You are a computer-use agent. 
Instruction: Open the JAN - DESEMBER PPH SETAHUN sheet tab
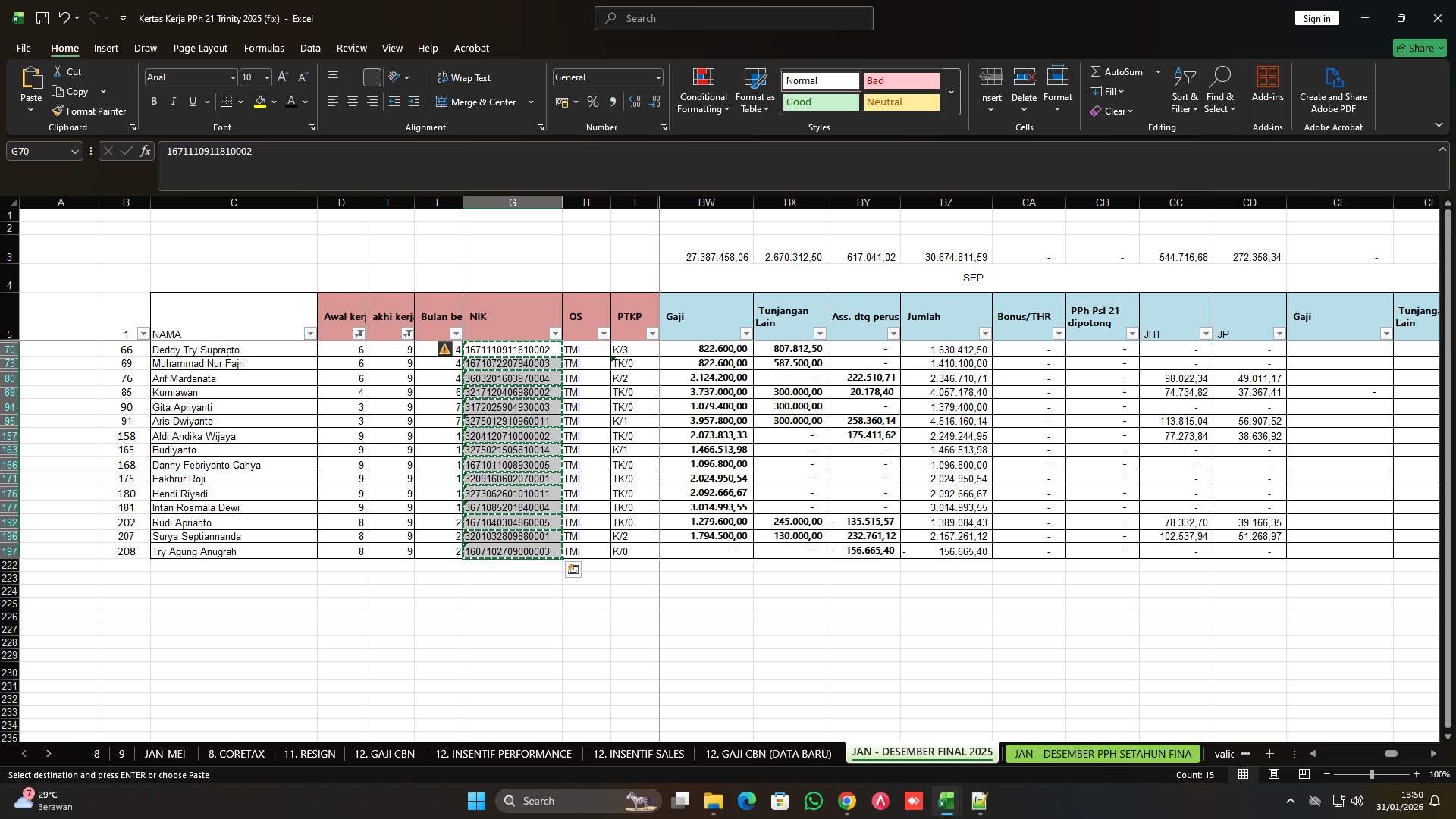click(1101, 754)
